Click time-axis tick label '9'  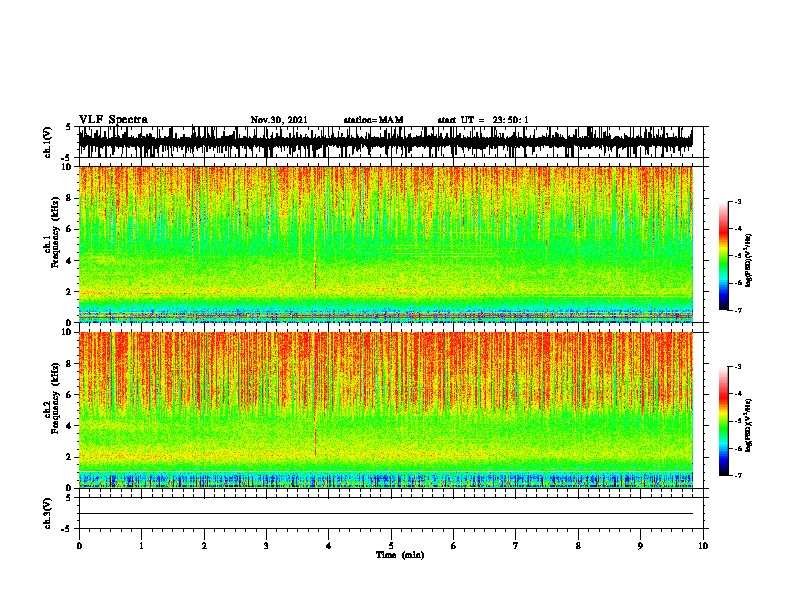pos(640,546)
